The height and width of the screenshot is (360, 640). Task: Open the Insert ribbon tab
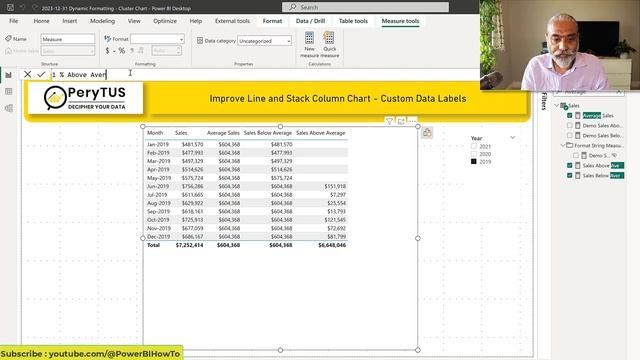[69, 21]
